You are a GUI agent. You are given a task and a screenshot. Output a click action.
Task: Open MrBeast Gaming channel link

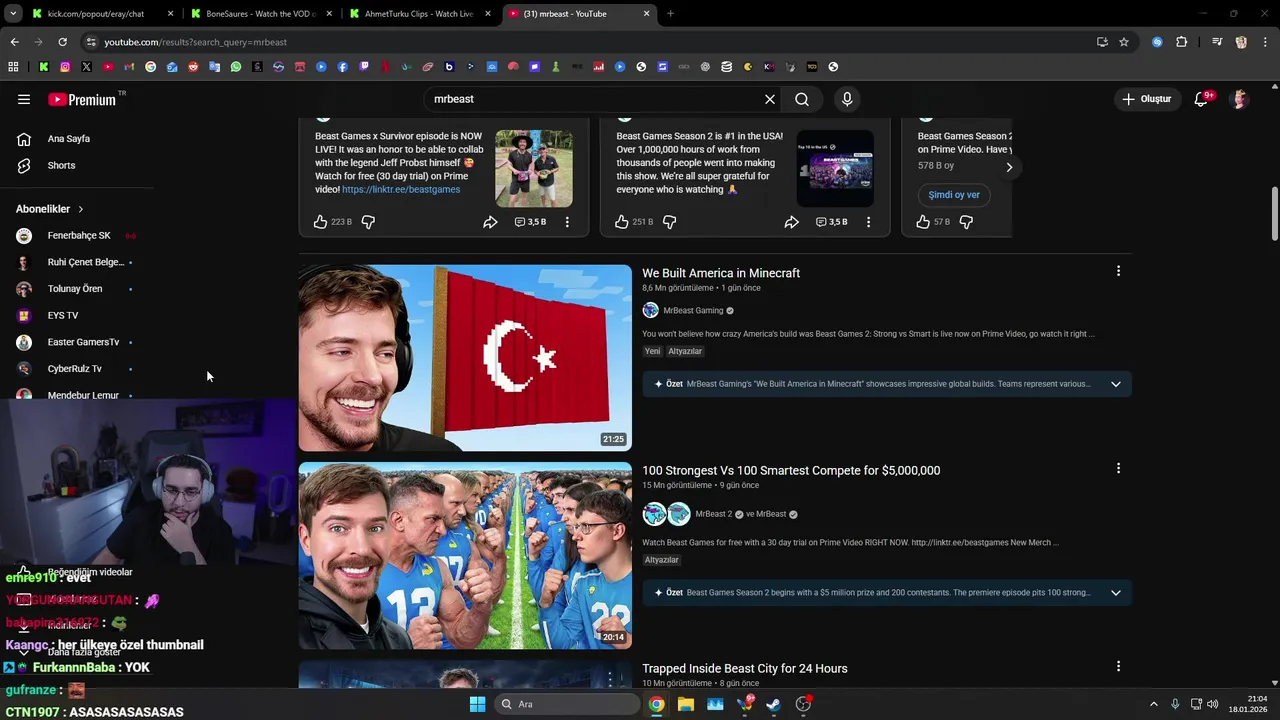(x=693, y=311)
